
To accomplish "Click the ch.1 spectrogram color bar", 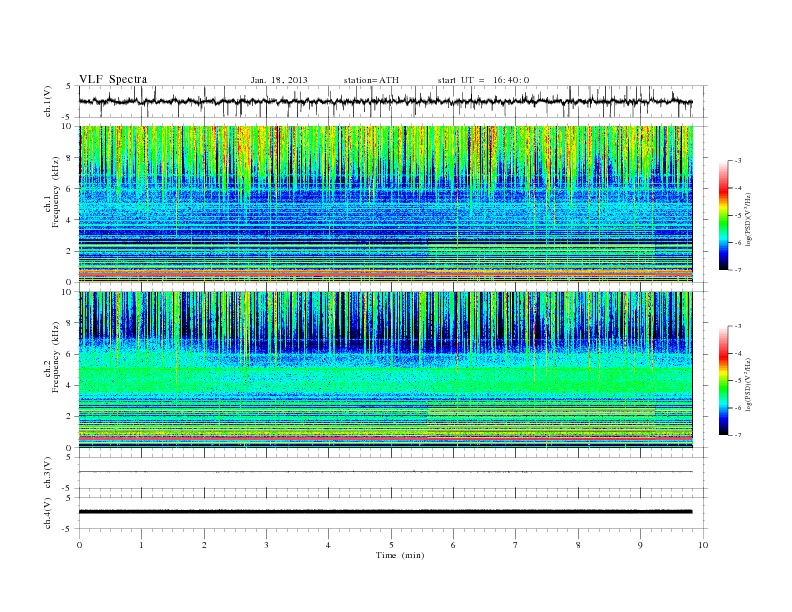I will click(x=723, y=216).
